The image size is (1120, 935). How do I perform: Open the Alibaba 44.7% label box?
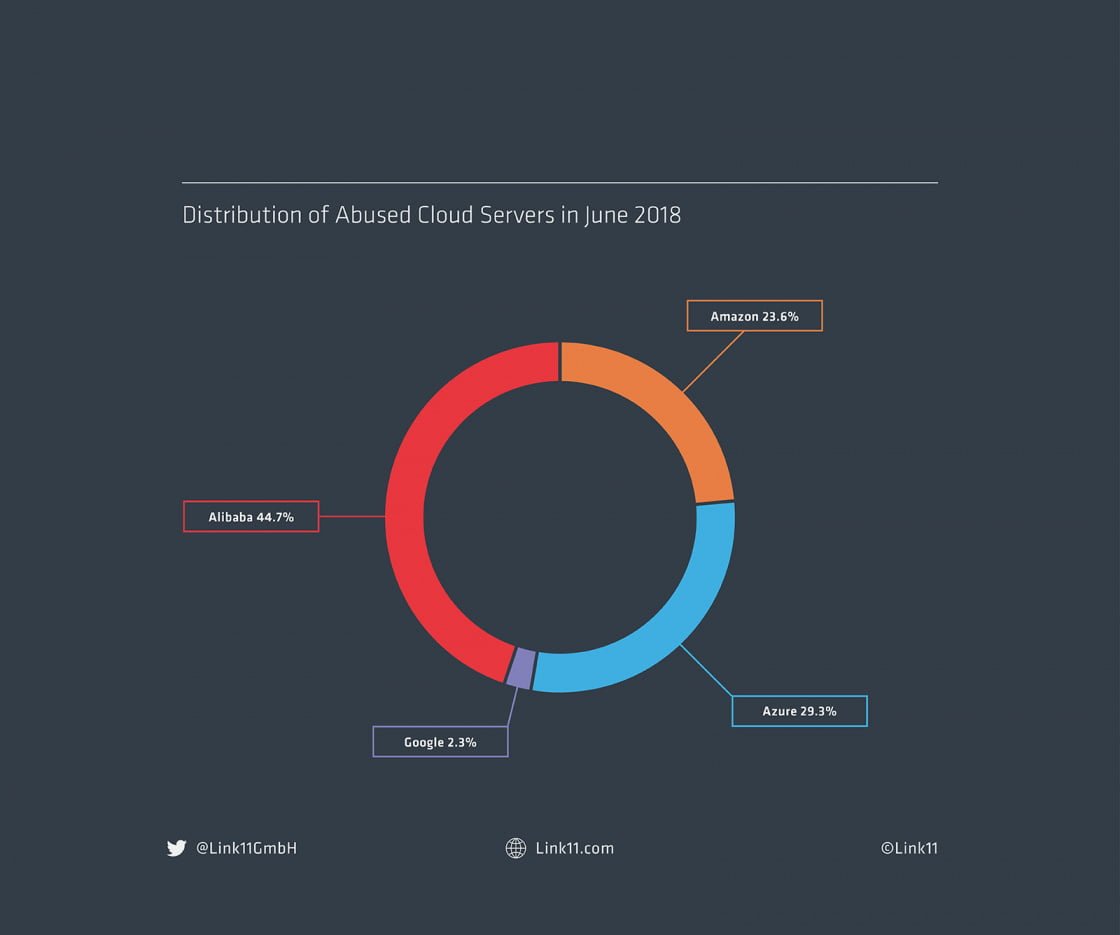pos(251,516)
